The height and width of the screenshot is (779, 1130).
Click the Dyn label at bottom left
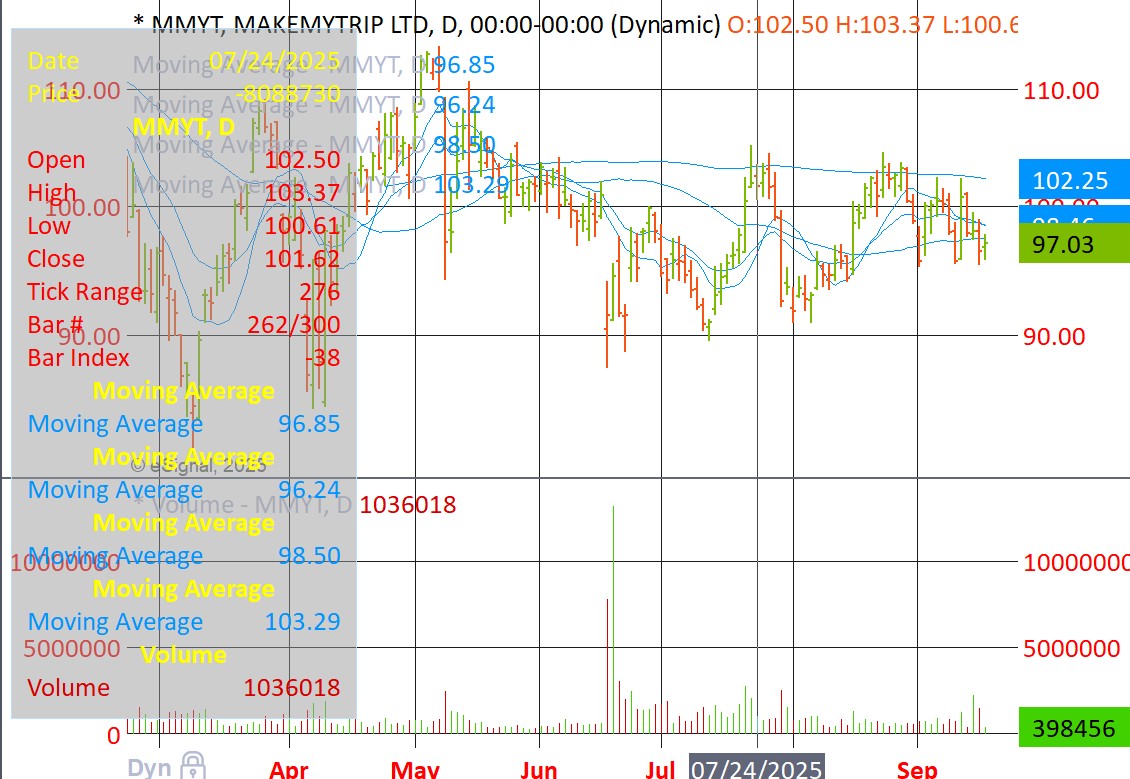(x=148, y=768)
